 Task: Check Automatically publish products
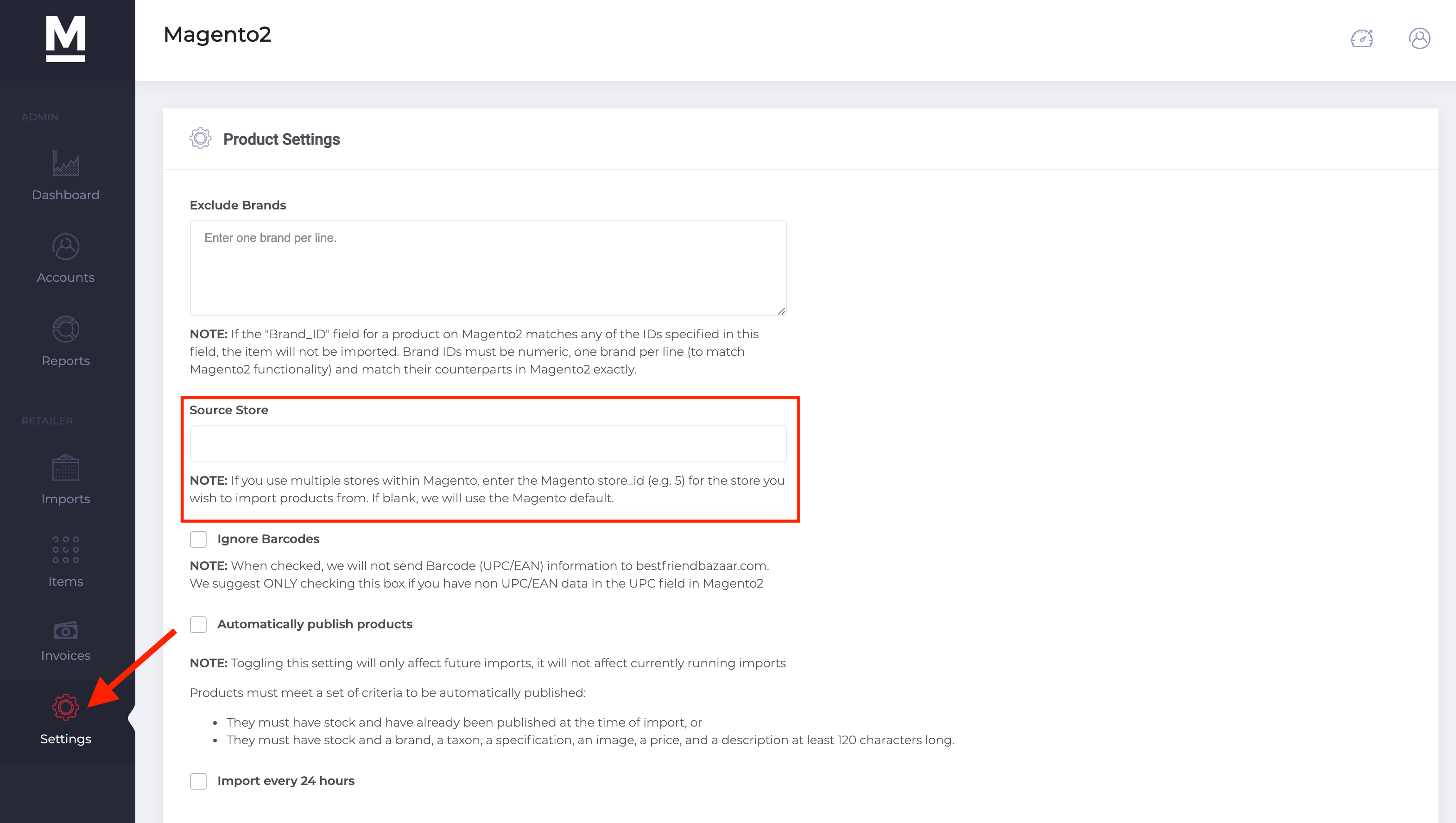[198, 625]
